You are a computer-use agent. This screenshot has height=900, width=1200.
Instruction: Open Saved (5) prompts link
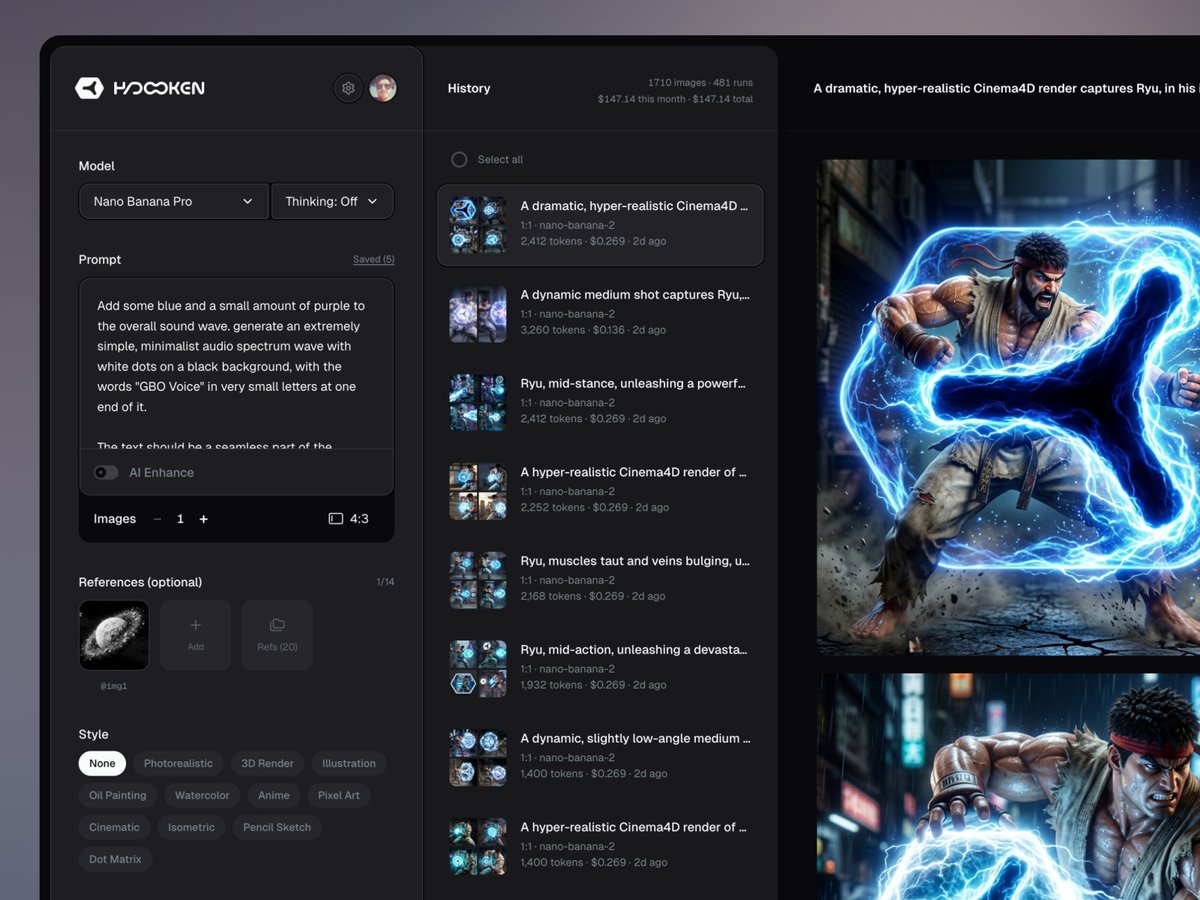tap(374, 259)
